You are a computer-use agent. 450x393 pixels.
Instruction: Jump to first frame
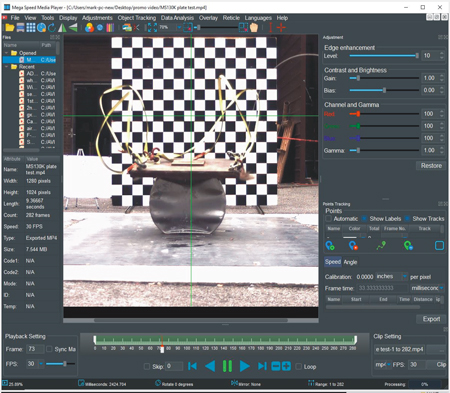pyautogui.click(x=193, y=366)
